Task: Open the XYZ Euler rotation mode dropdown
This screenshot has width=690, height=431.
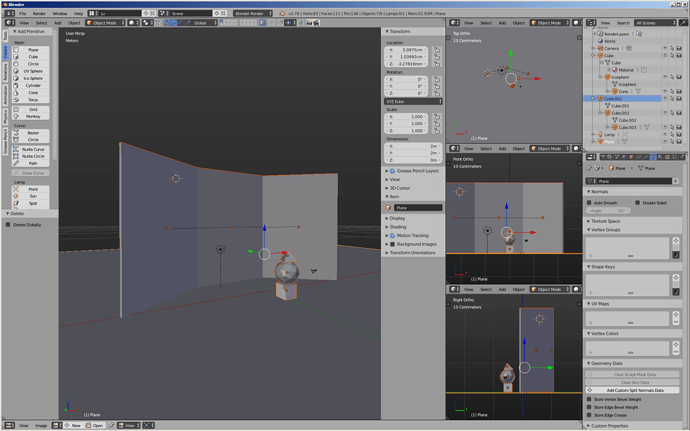Action: pos(413,101)
